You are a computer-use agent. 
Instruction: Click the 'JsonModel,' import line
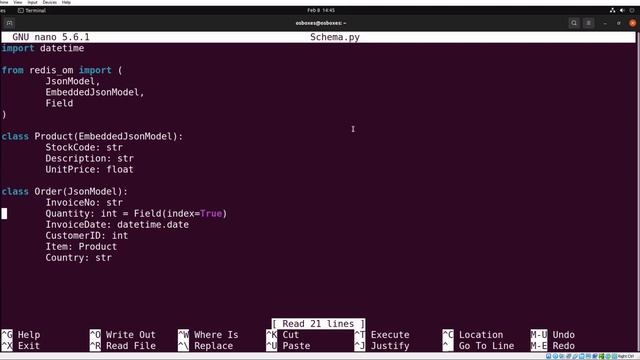[x=73, y=81]
